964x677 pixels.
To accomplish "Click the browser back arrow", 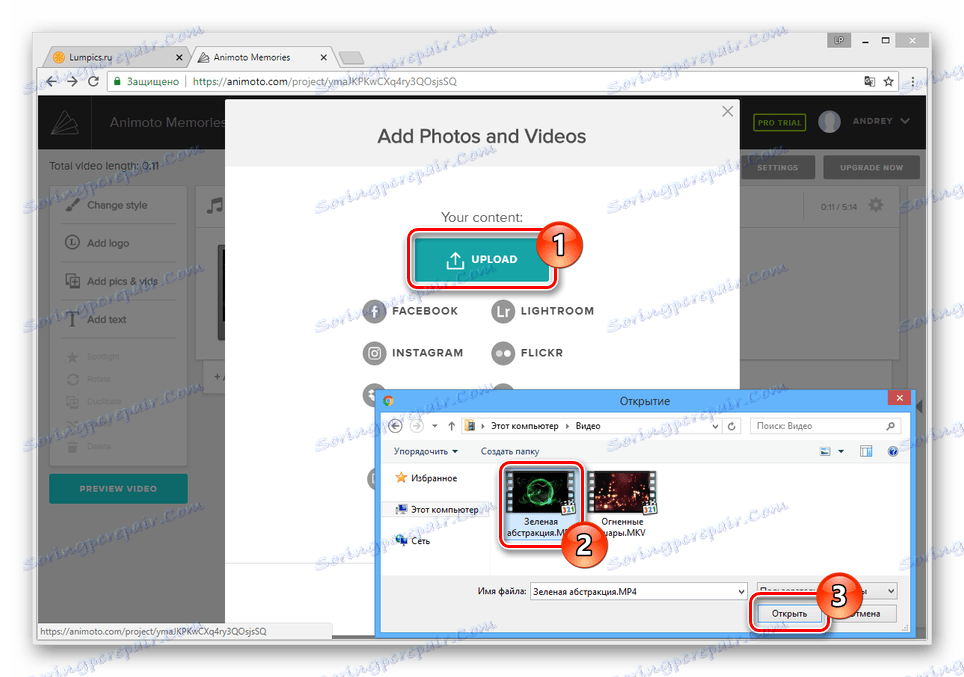I will pyautogui.click(x=52, y=81).
